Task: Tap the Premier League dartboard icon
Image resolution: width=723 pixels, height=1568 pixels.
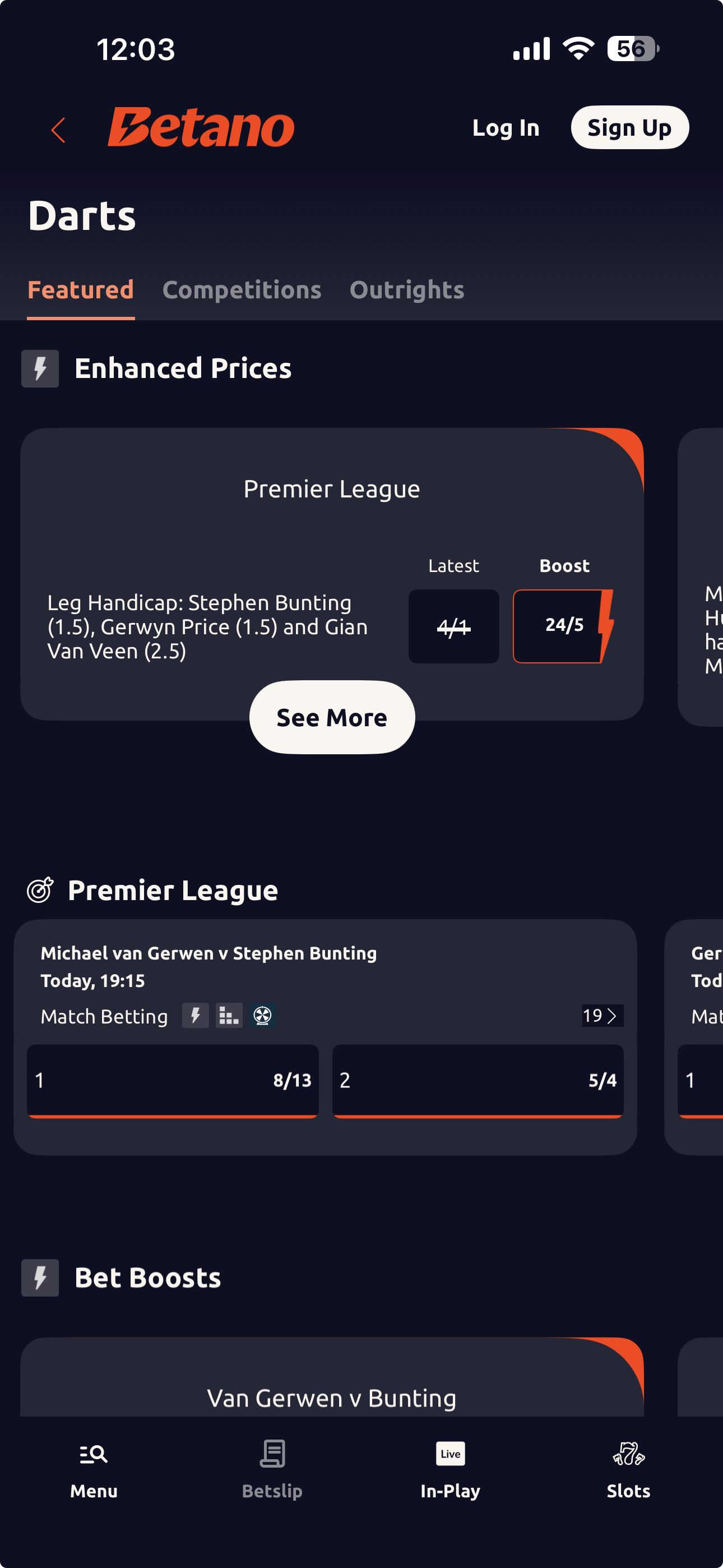Action: pos(40,891)
